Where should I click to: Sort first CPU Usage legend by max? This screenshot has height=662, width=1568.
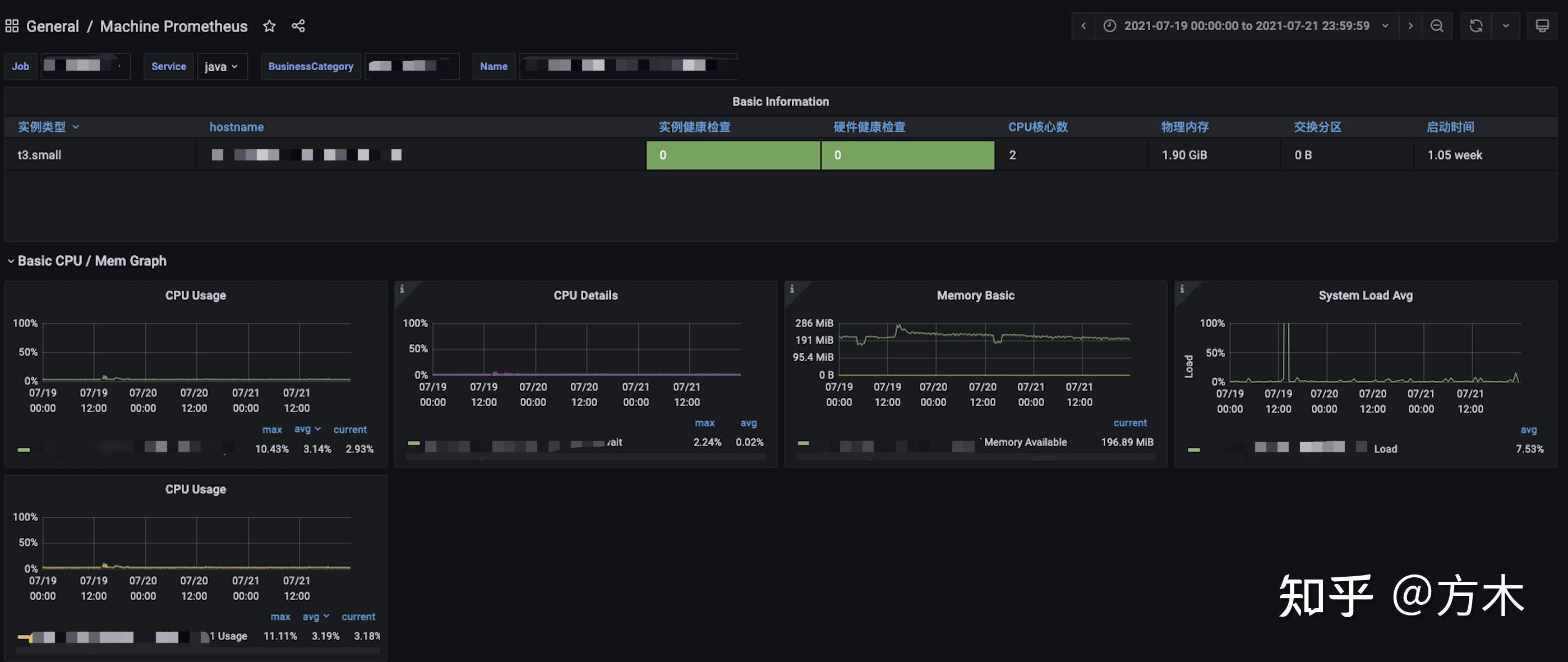click(x=272, y=429)
